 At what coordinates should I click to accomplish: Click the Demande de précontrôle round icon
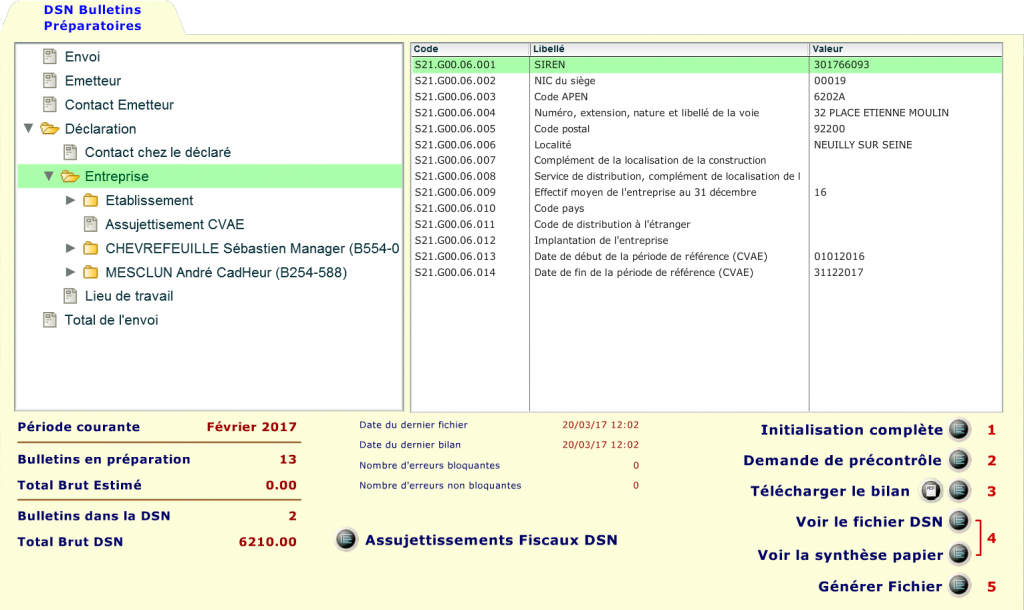pos(958,460)
